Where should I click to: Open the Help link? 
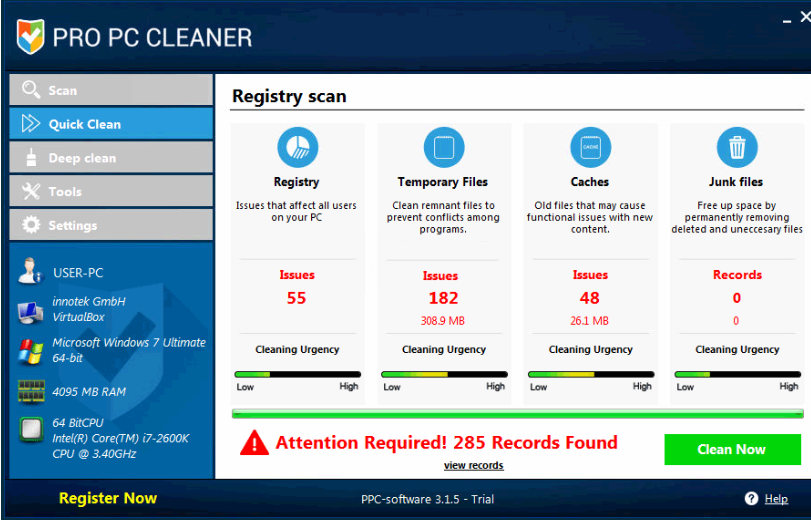coord(776,499)
